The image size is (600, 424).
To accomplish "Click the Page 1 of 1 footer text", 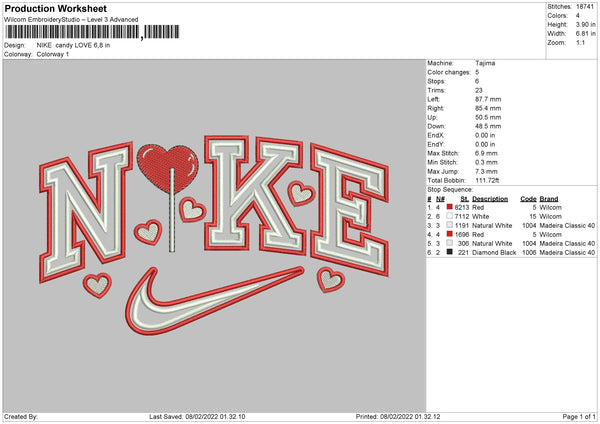I will tap(579, 416).
